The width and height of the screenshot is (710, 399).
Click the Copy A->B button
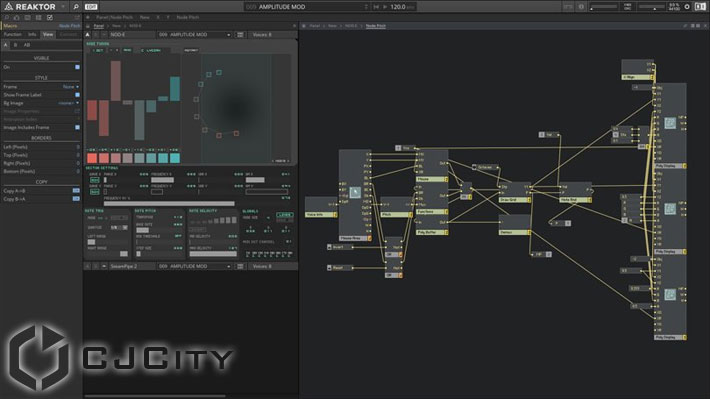[x=76, y=191]
